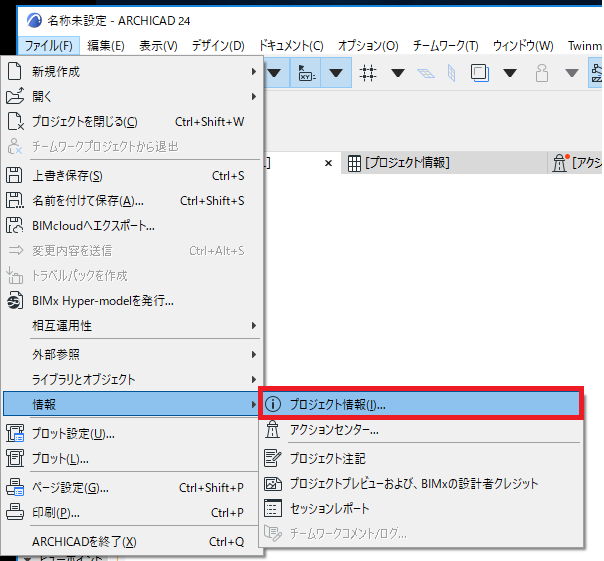Open dropdown arrow next to grid snap

398,72
